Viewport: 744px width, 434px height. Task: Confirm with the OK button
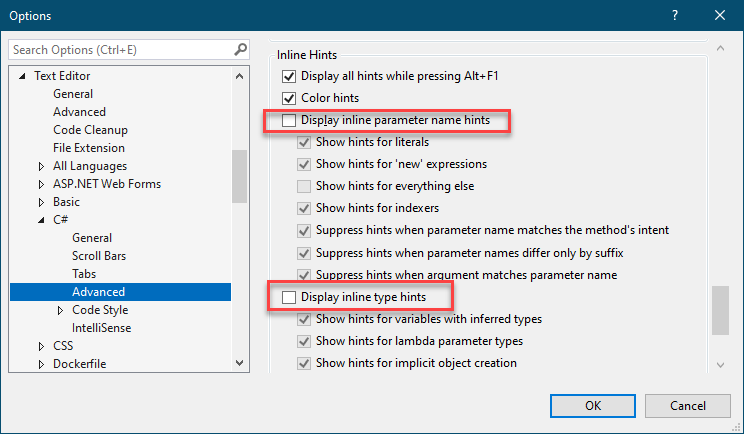point(593,406)
